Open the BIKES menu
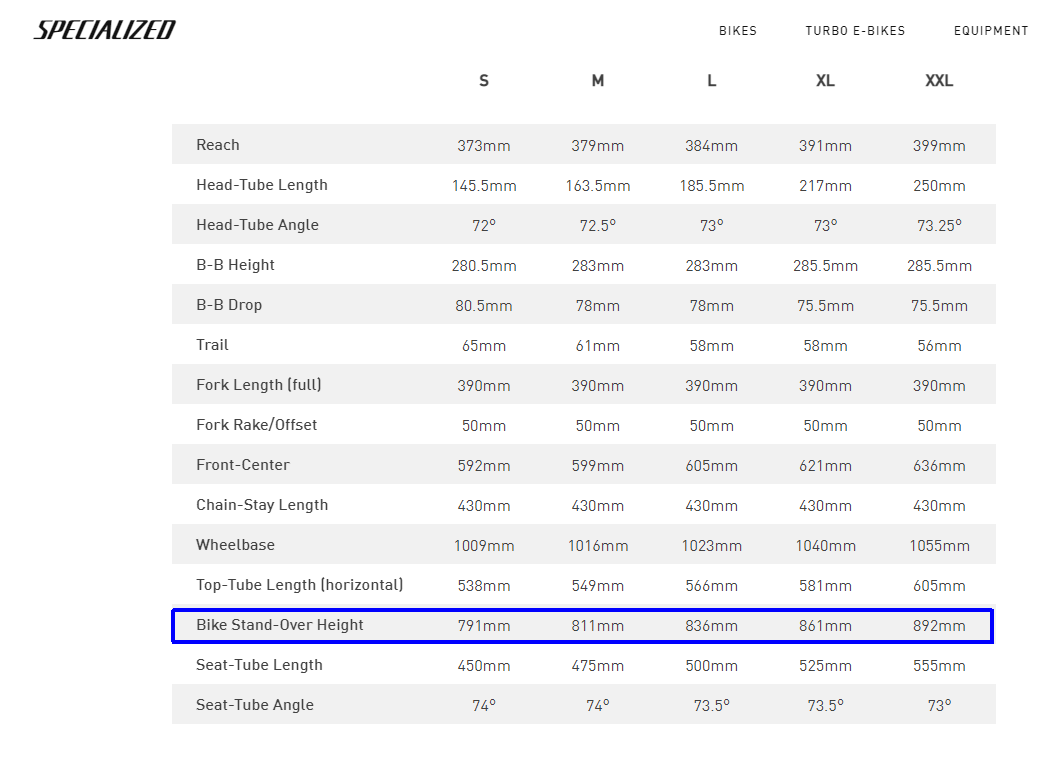 click(x=737, y=31)
